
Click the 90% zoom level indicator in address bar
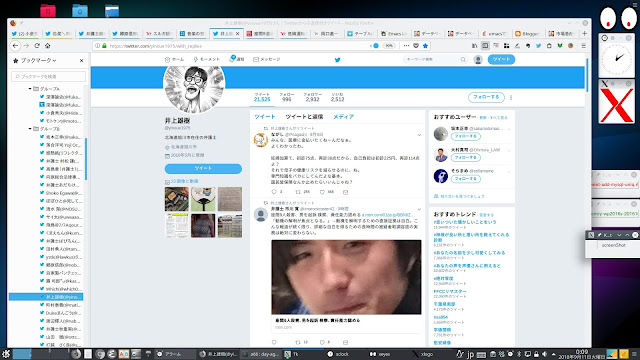(x=389, y=46)
